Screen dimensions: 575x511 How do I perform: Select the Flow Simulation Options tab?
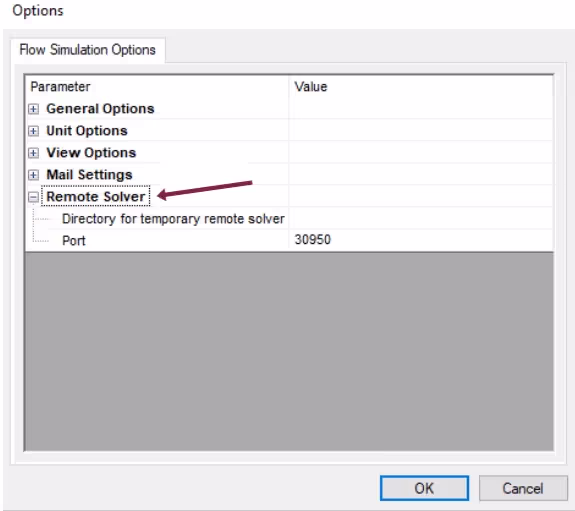pos(88,50)
